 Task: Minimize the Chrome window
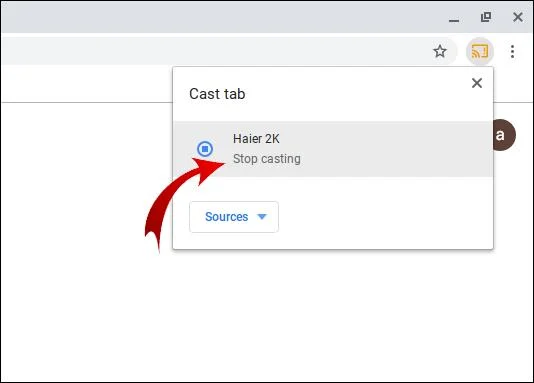click(x=454, y=20)
